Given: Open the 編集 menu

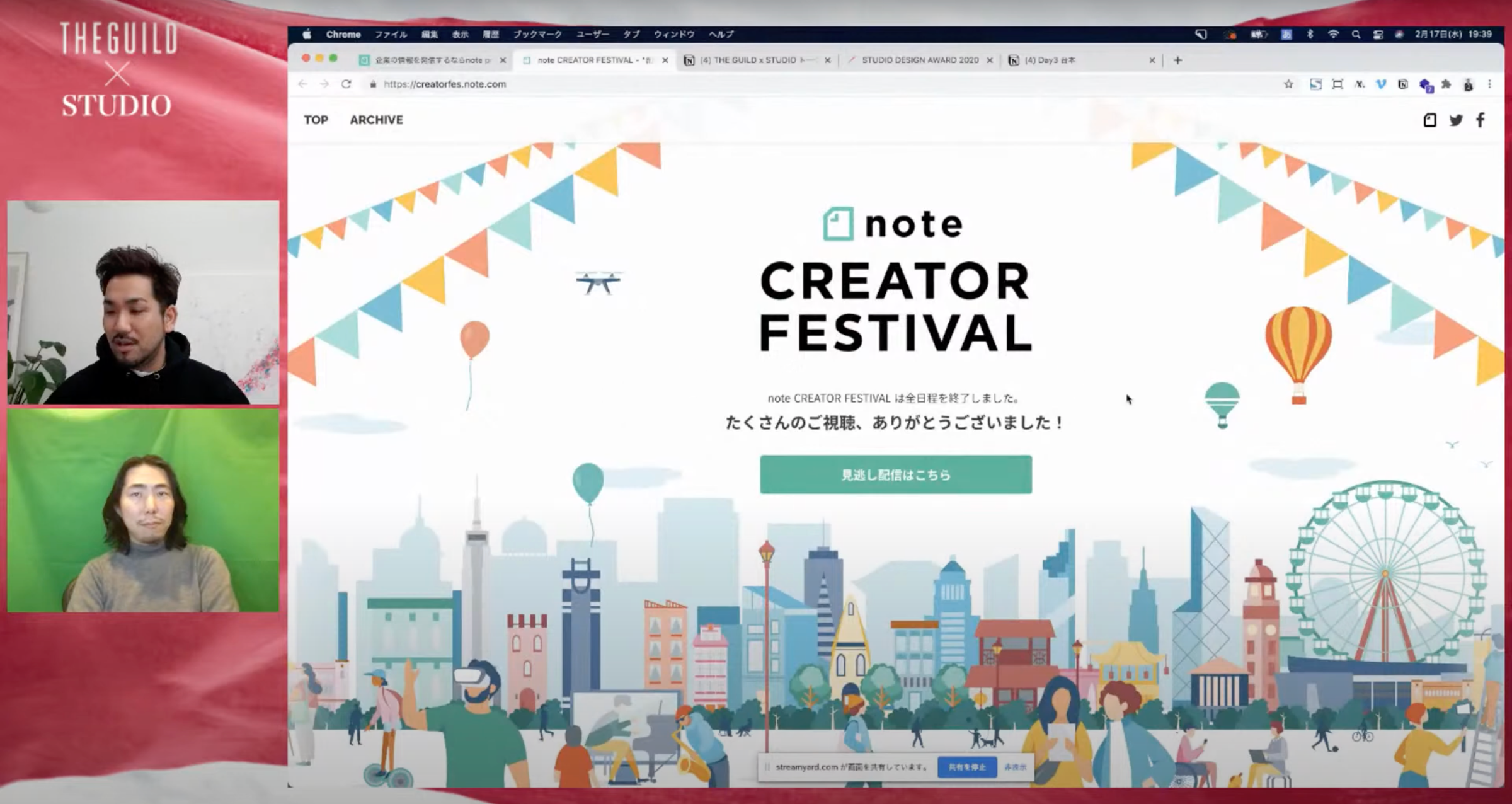Looking at the screenshot, I should tap(429, 34).
